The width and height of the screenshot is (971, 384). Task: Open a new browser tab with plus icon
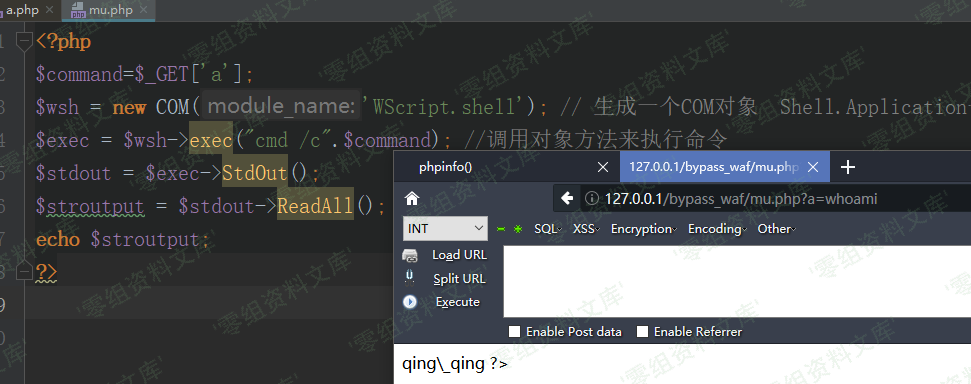click(x=848, y=167)
